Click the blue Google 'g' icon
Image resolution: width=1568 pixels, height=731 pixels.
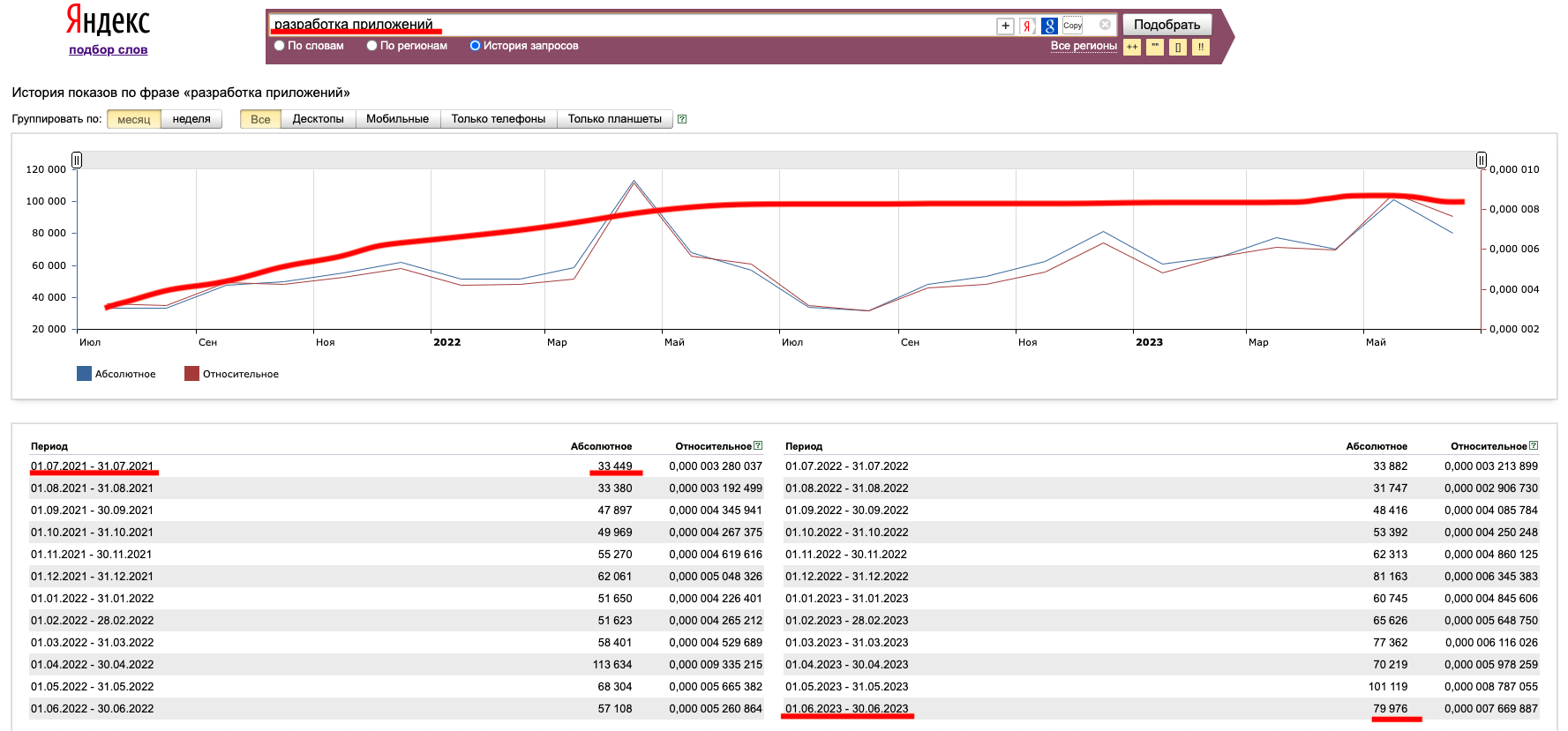click(x=1049, y=26)
